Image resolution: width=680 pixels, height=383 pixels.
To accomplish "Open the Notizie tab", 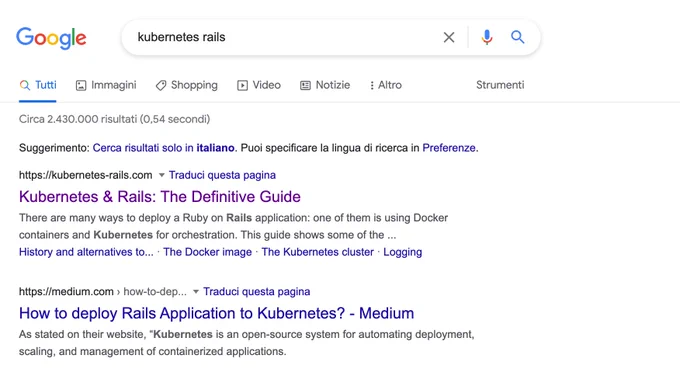I will 325,85.
